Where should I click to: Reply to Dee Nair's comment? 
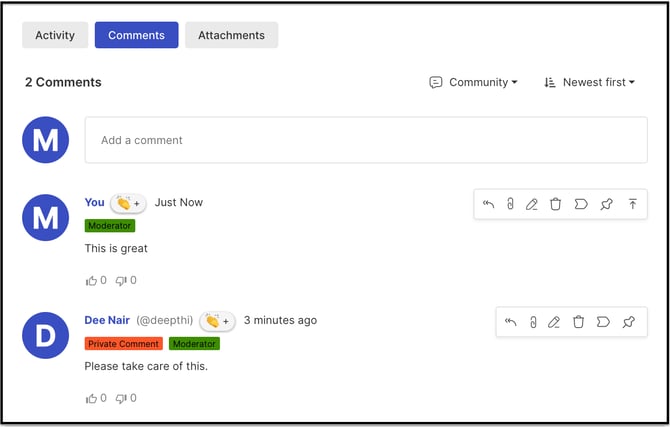click(x=511, y=322)
